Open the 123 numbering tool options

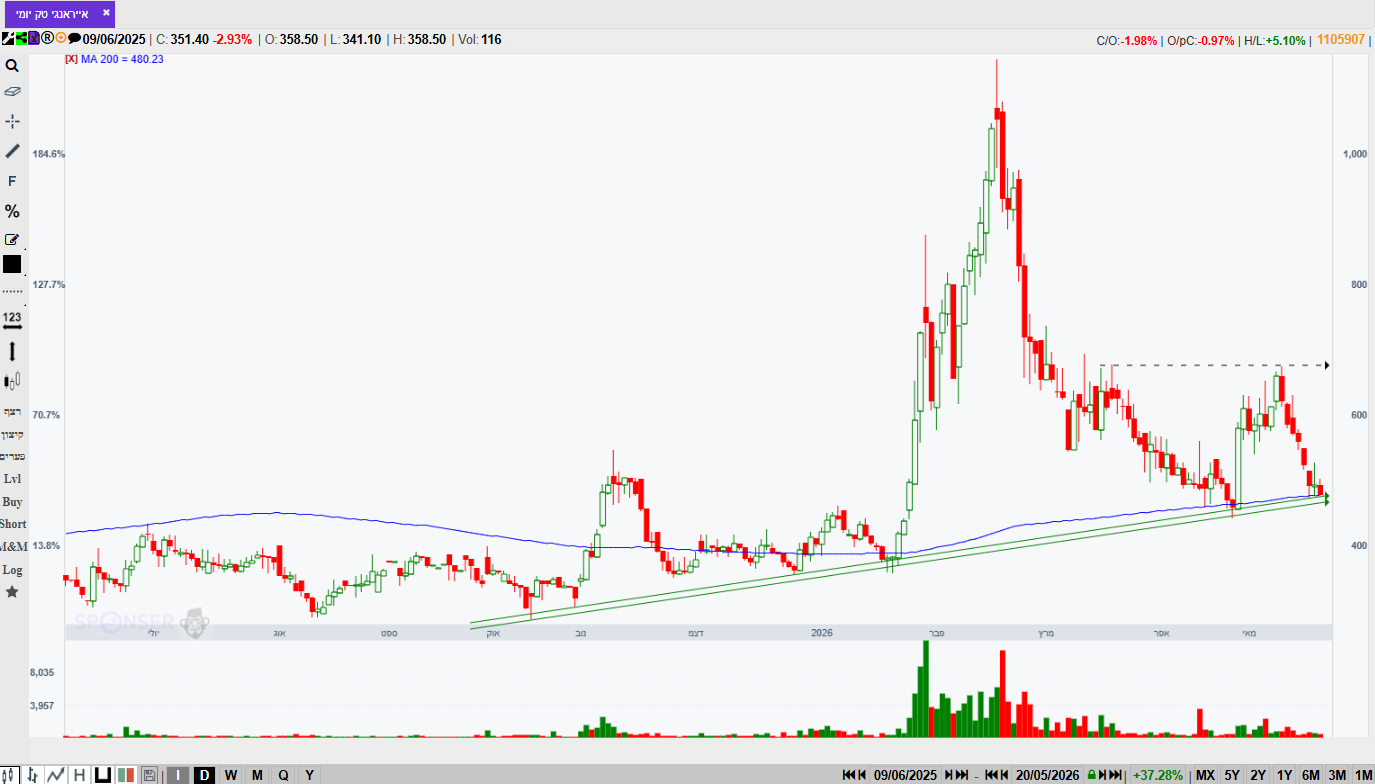pos(12,319)
